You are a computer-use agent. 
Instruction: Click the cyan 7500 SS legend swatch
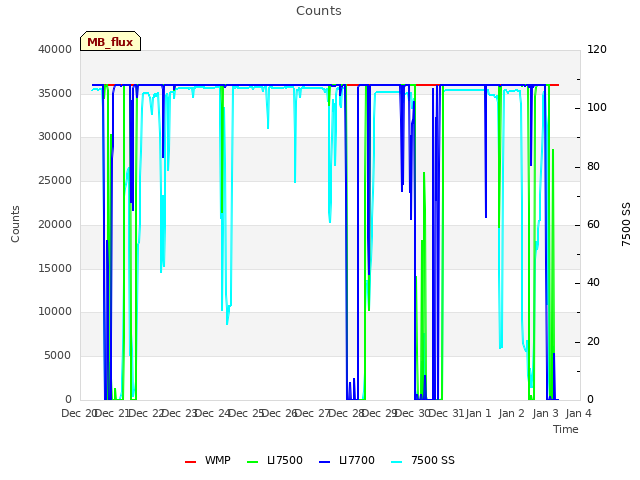click(396, 462)
